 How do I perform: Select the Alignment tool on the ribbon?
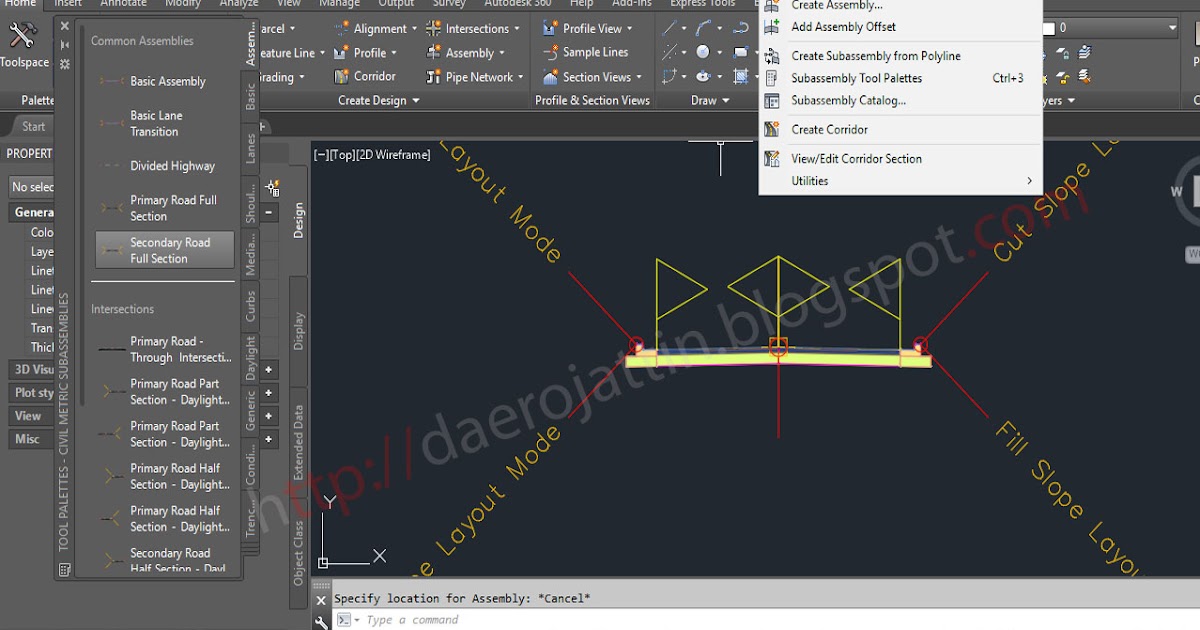[383, 28]
